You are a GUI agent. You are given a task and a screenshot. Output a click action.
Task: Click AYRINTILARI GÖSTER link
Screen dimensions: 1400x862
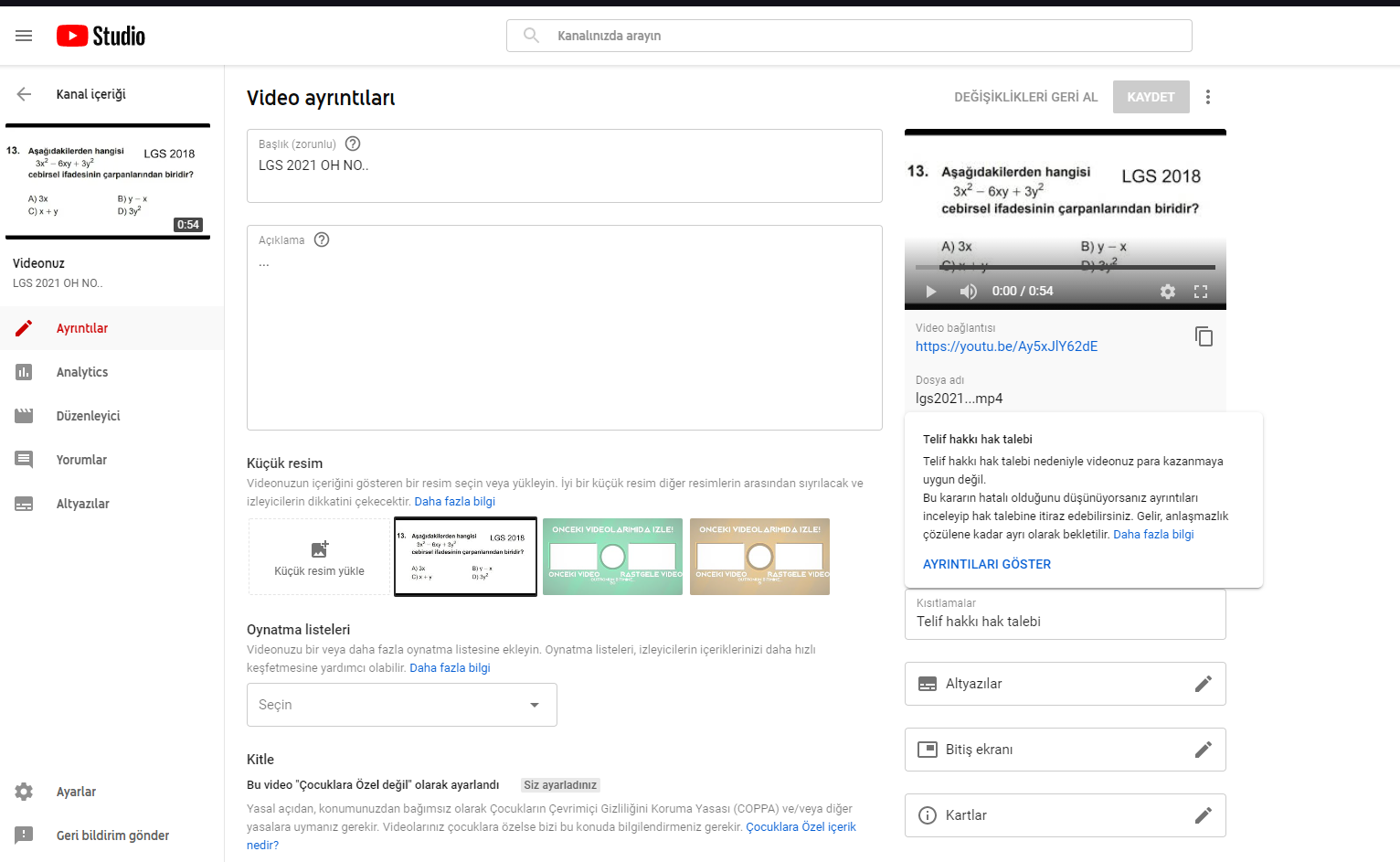click(x=987, y=564)
